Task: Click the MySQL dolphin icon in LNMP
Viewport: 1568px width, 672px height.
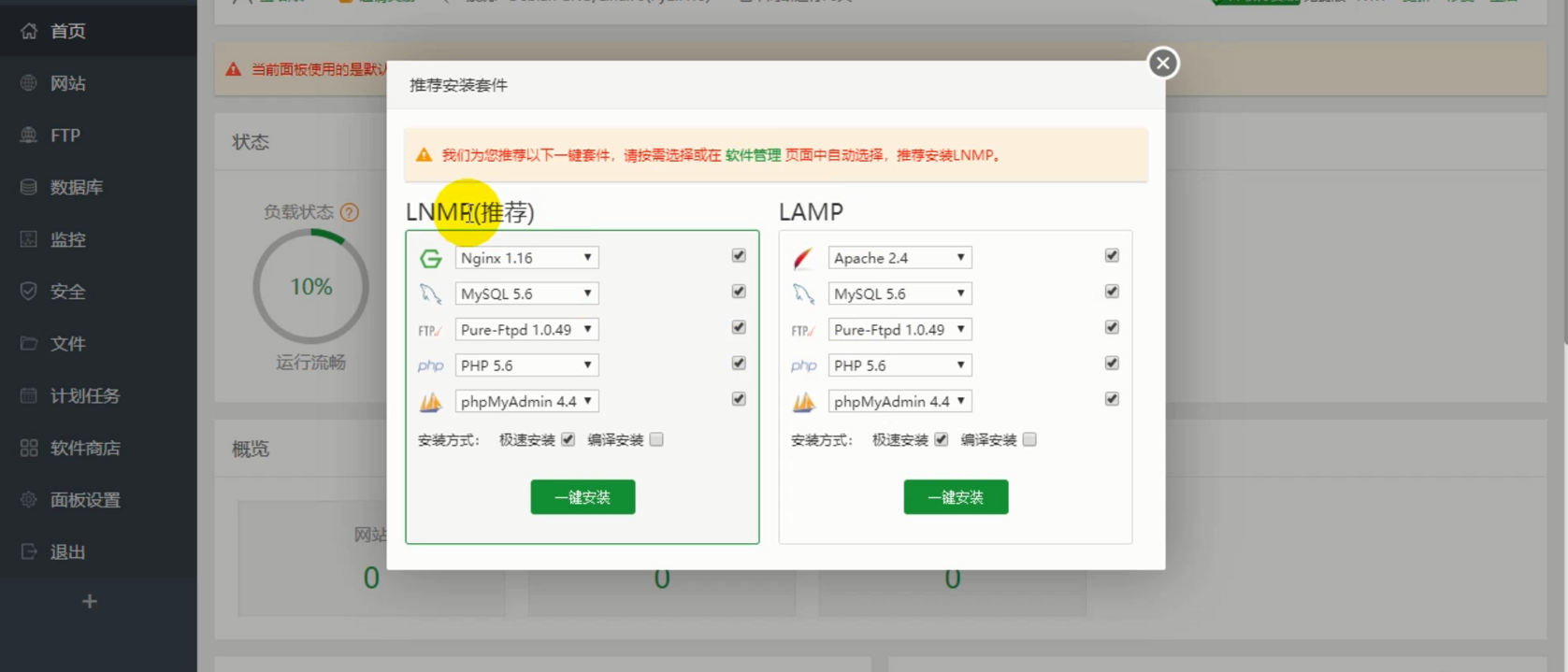Action: tap(430, 293)
